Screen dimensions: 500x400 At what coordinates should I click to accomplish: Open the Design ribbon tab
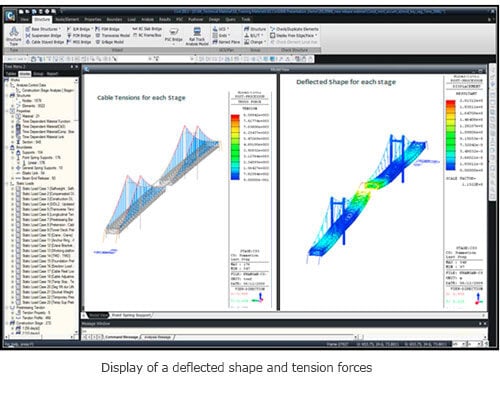coord(214,20)
